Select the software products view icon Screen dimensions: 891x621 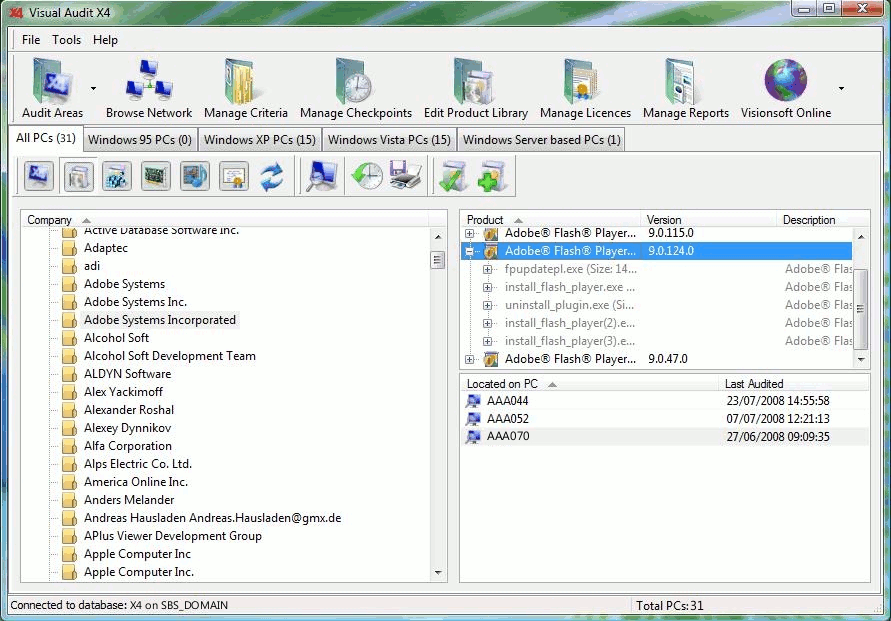(x=78, y=176)
